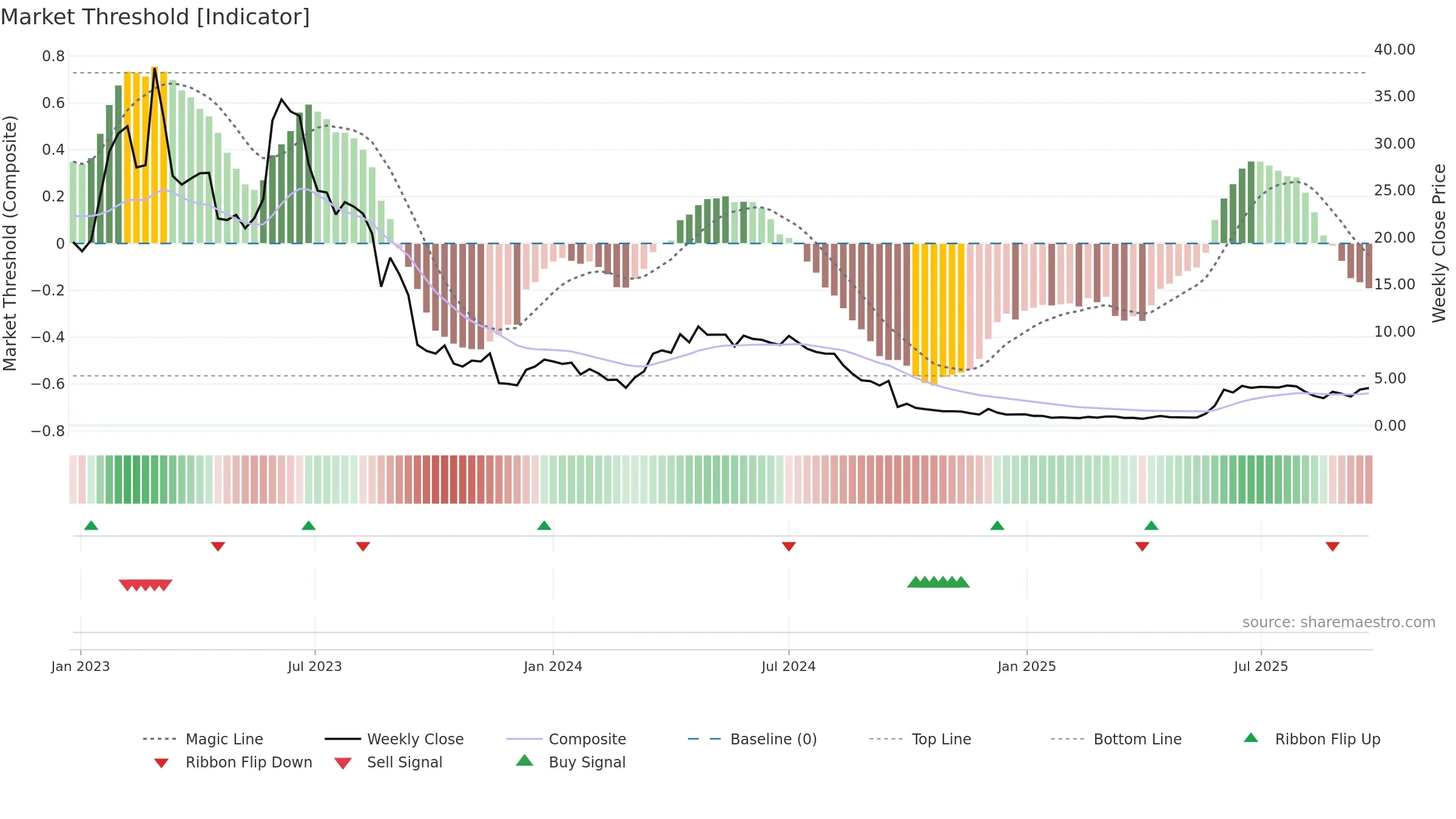Click the ribbon flip up marker just before Jul 2023

[308, 525]
